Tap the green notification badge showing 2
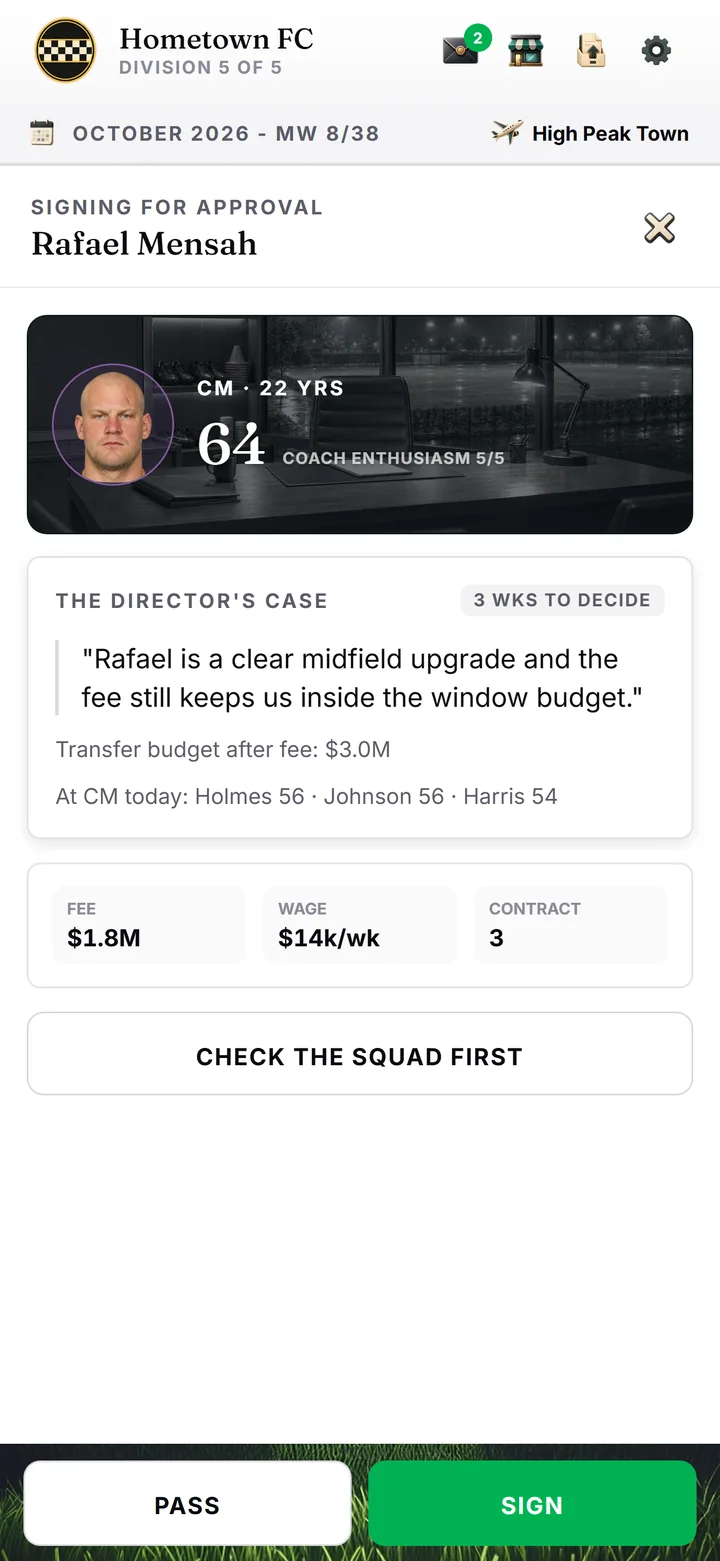 coord(478,38)
